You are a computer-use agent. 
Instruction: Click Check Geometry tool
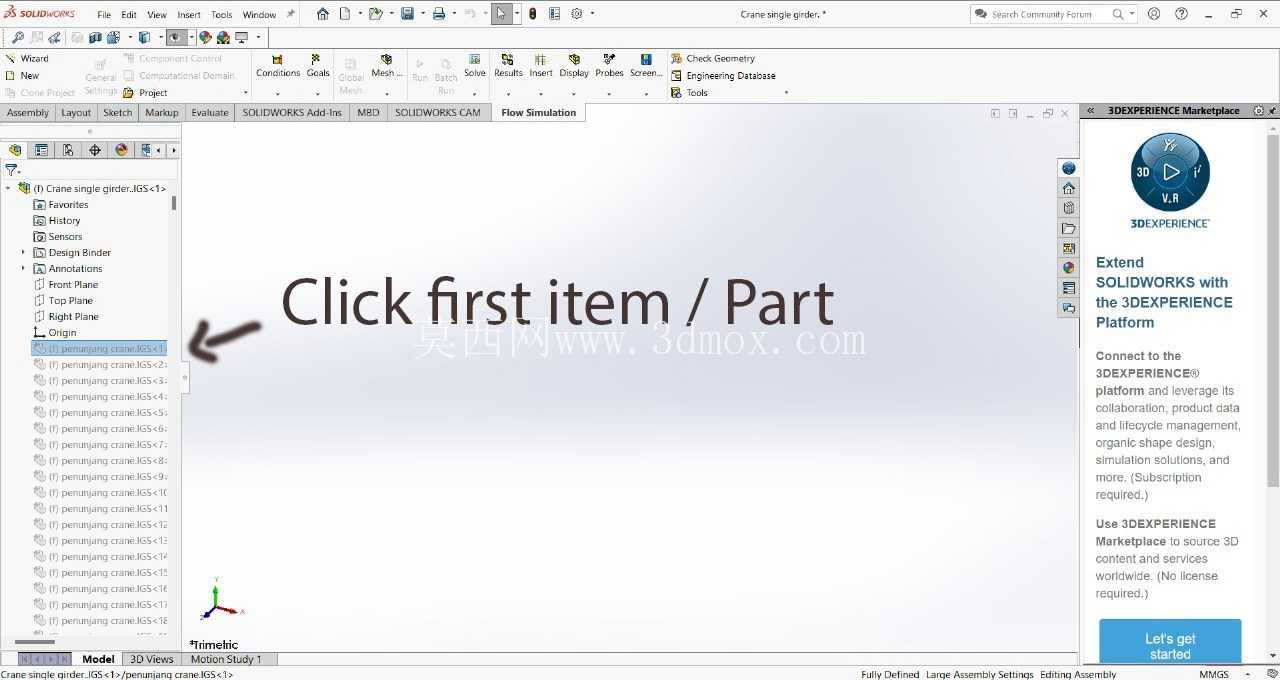click(713, 58)
